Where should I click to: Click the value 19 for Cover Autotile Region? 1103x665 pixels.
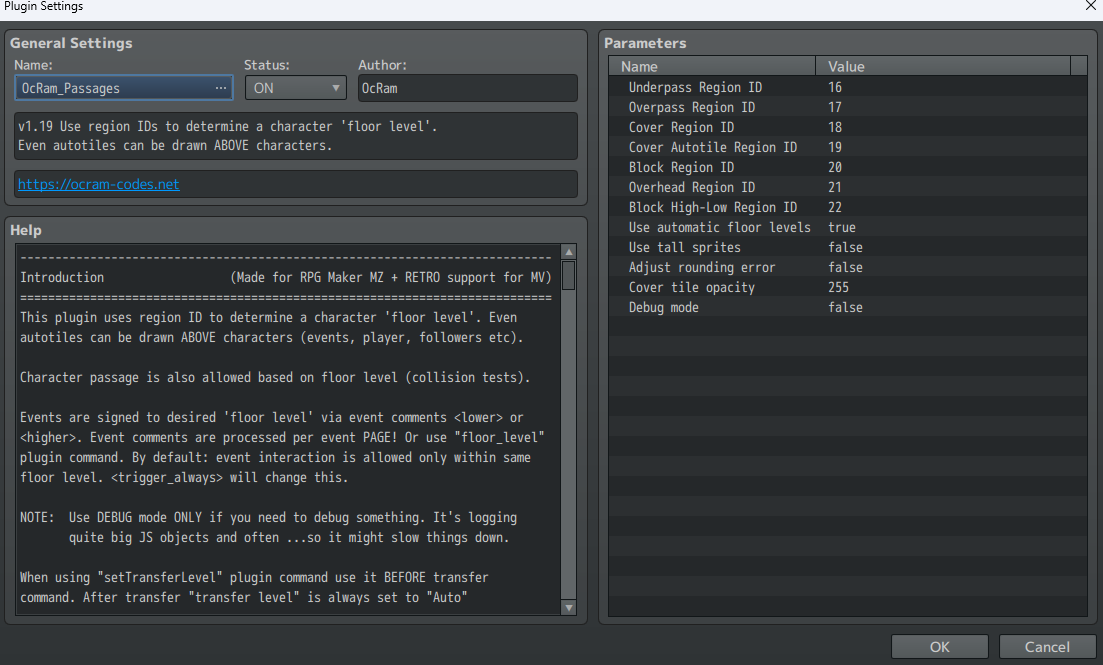pos(835,147)
